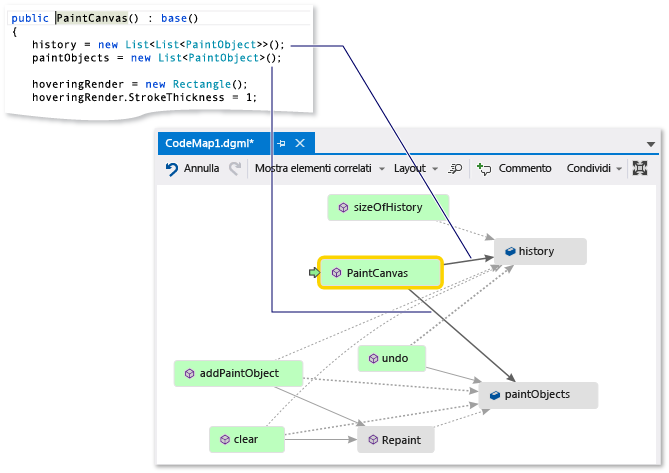Expand the Layout dropdown arrow
Viewport: 669px width, 473px height.
435,169
